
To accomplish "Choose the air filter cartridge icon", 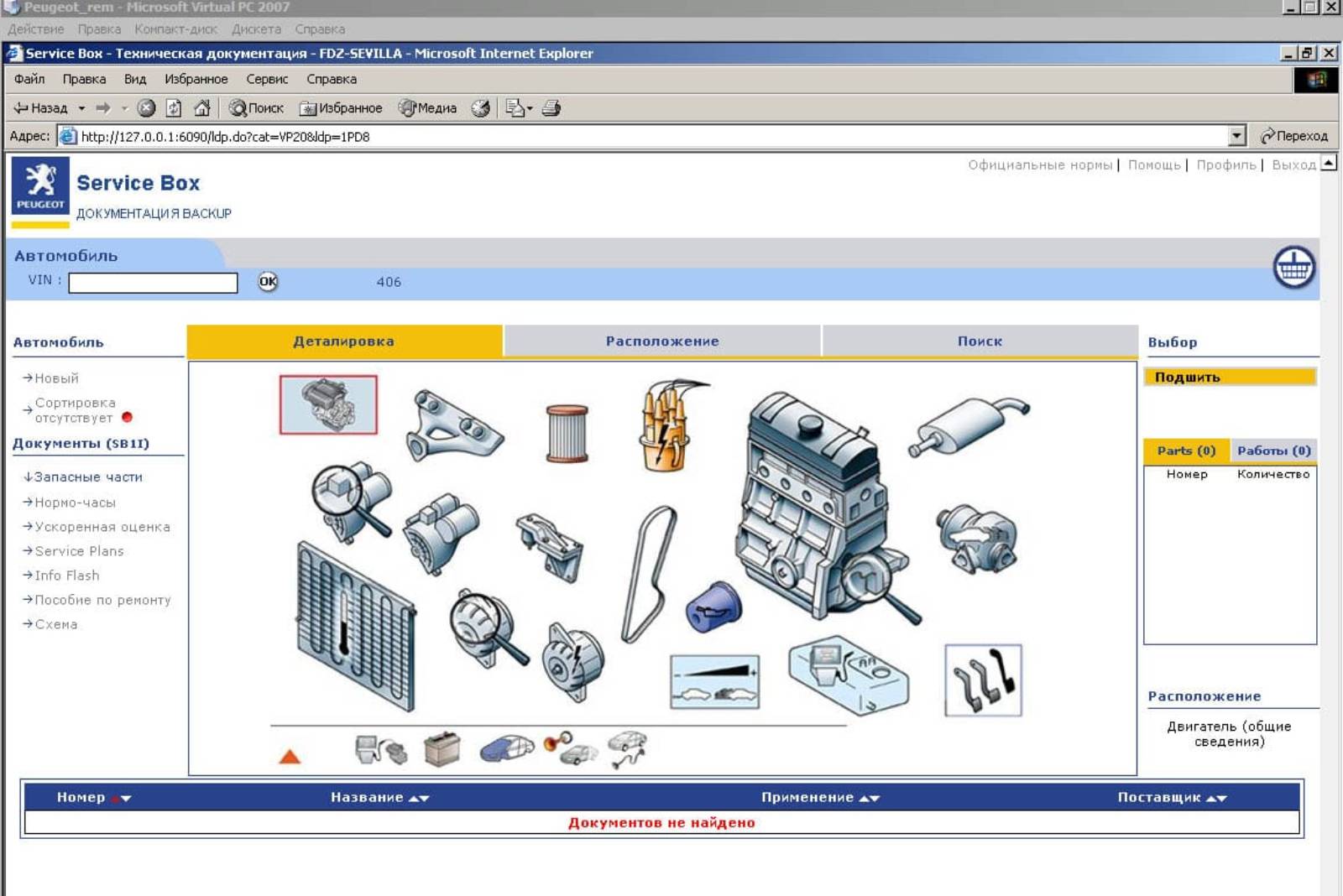I will click(x=567, y=433).
